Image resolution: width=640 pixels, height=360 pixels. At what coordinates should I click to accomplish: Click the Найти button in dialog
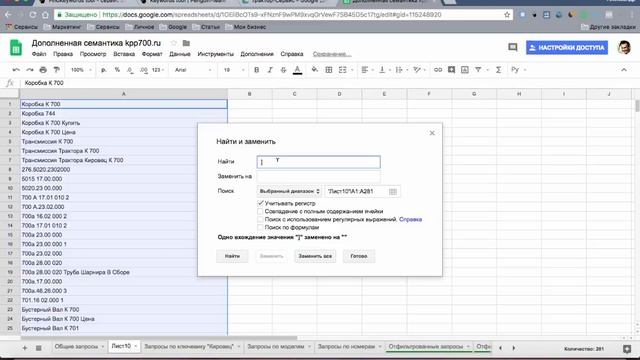point(232,256)
